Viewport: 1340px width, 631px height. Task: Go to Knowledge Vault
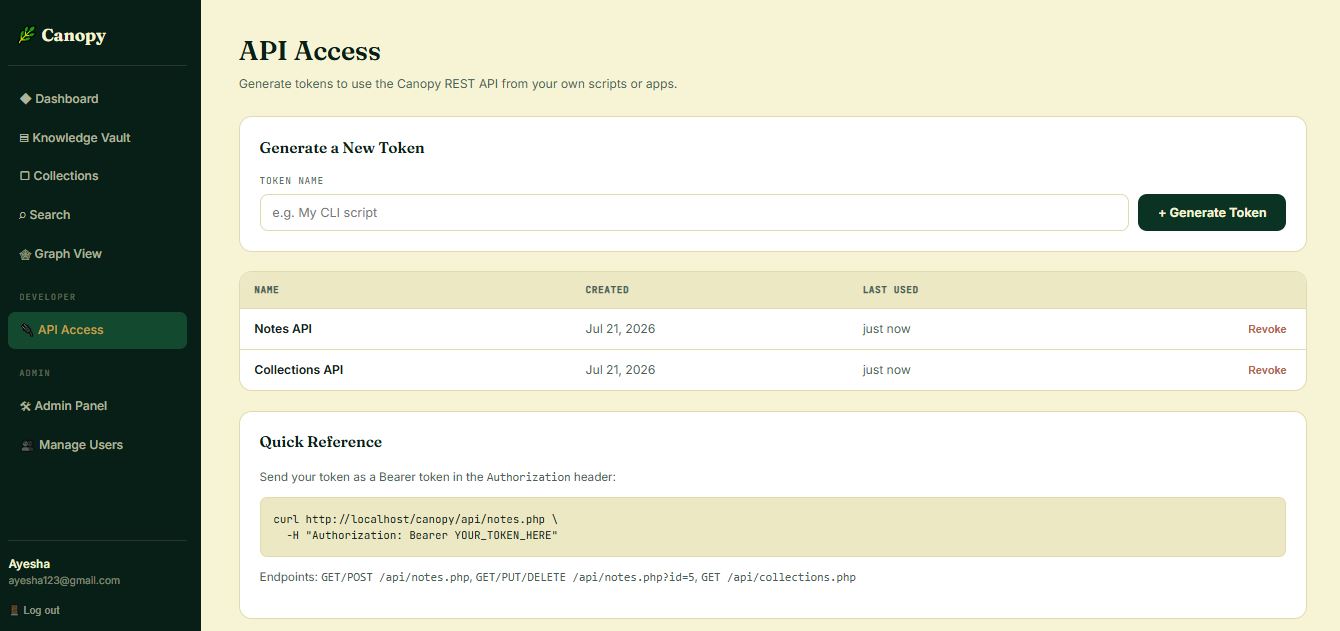pos(97,138)
